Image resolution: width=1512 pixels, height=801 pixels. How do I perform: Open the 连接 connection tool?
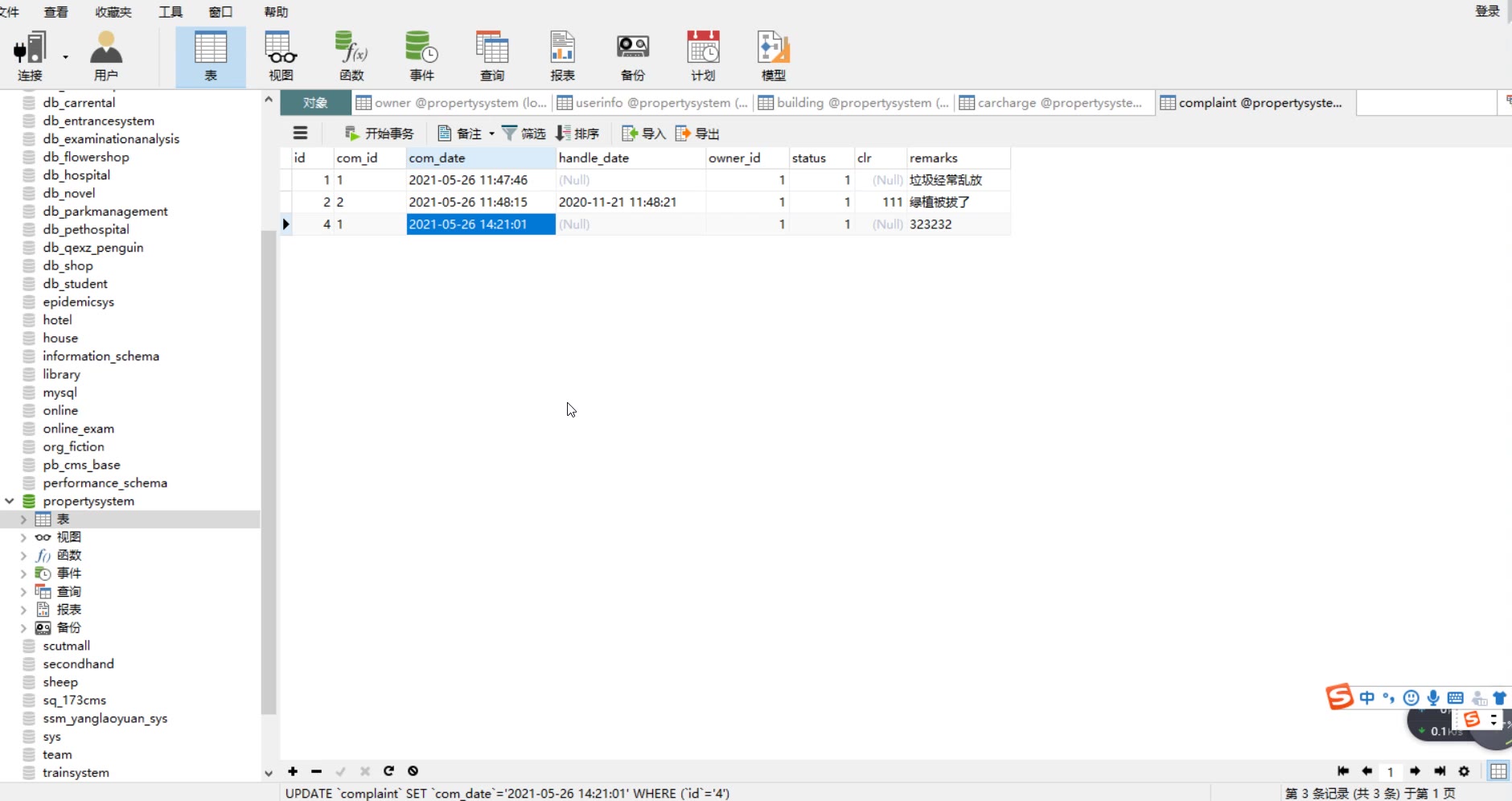[x=30, y=56]
